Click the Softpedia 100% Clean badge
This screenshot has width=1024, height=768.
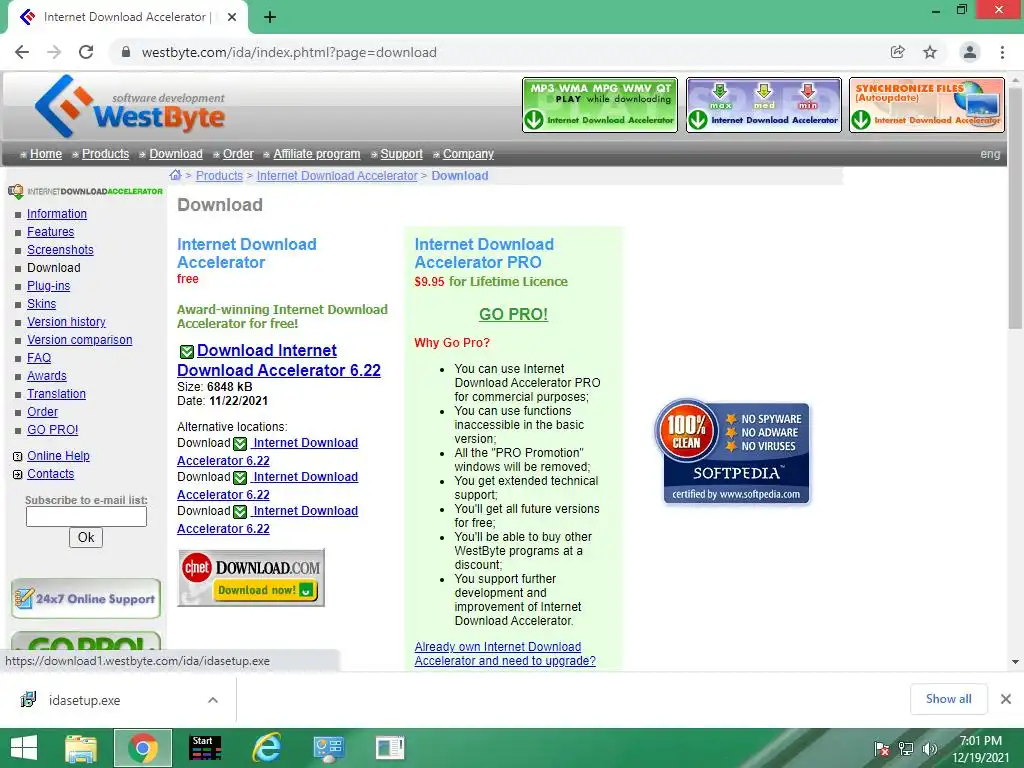point(732,451)
